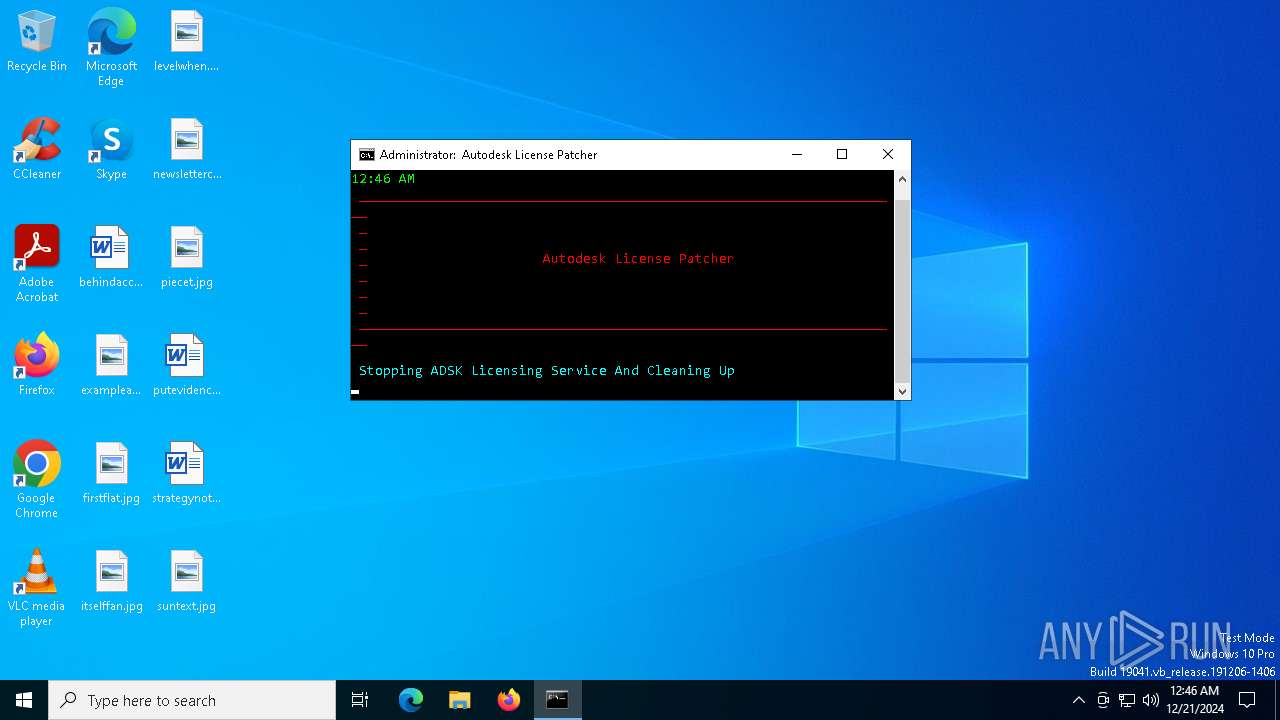Select the newsletterc image file icon
This screenshot has width=1280, height=720.
(187, 150)
